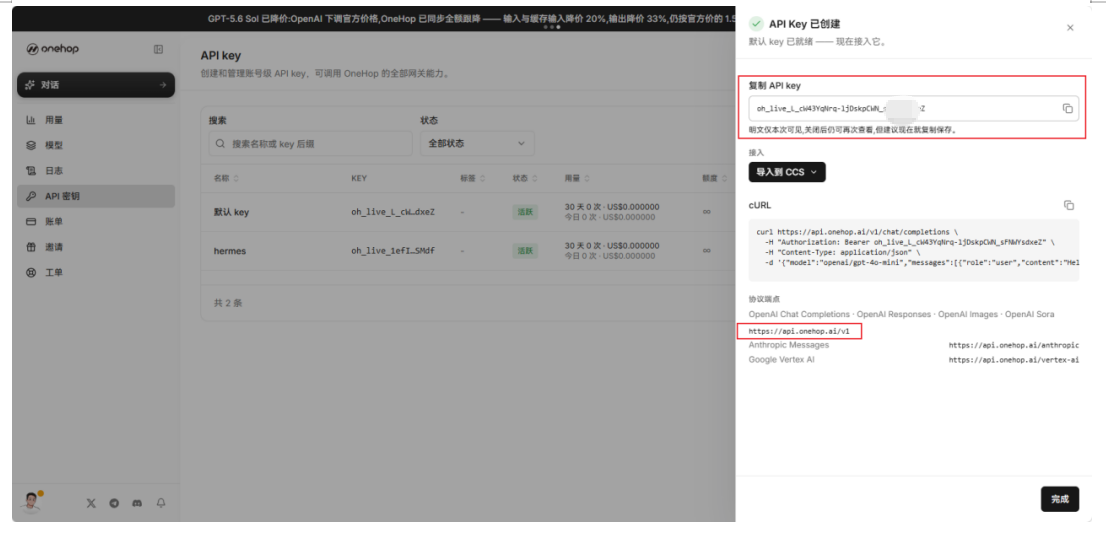Click the 工单 lifebuoy icon
The width and height of the screenshot is (1106, 542).
tap(31, 272)
